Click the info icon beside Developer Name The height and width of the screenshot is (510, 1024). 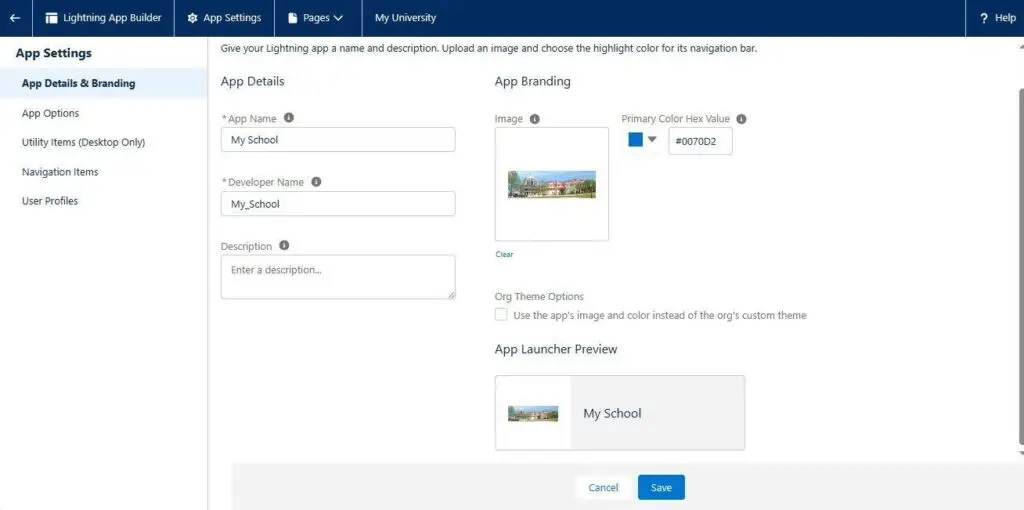pos(316,182)
